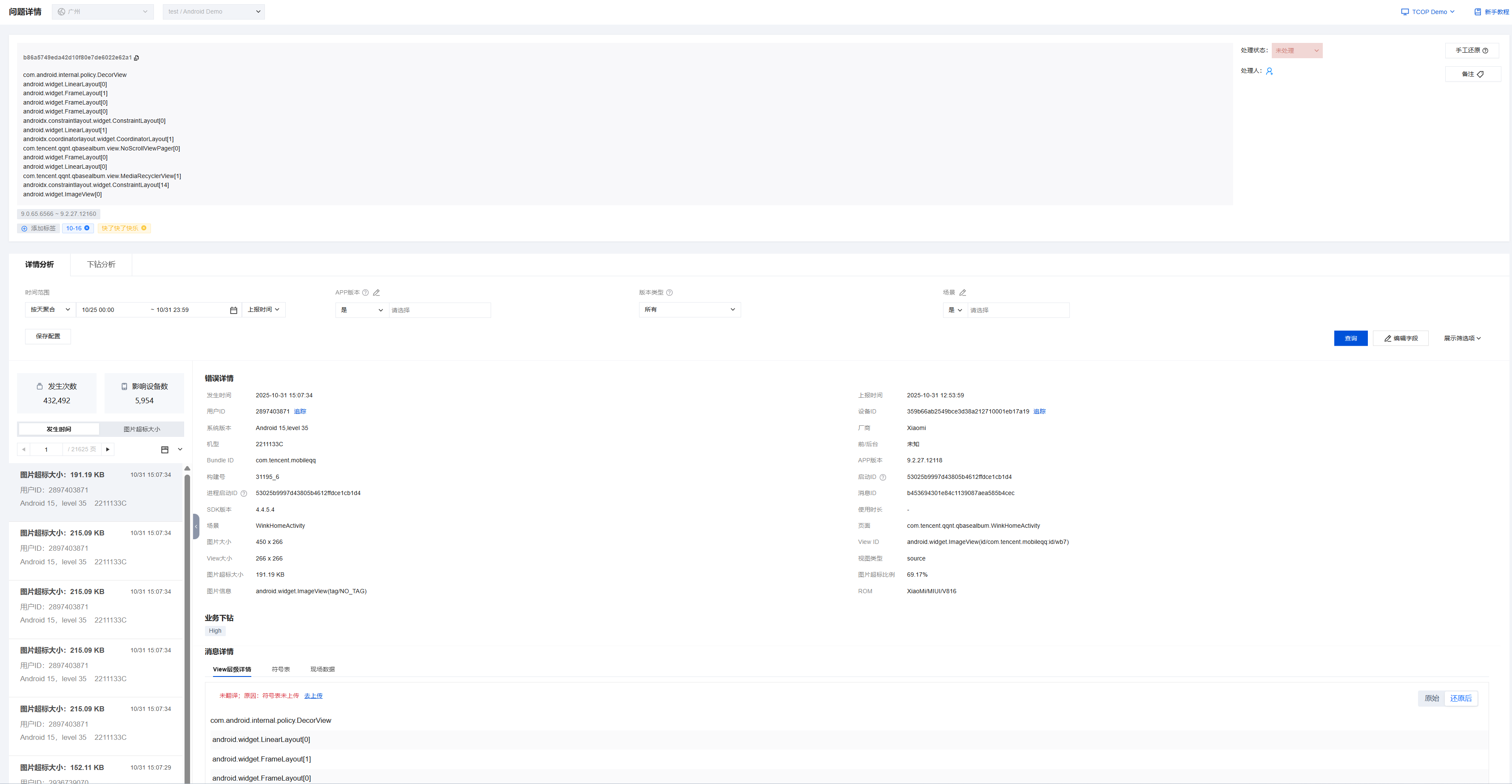The width and height of the screenshot is (1512, 784).
Task: Go to next page of records
Action: point(108,449)
